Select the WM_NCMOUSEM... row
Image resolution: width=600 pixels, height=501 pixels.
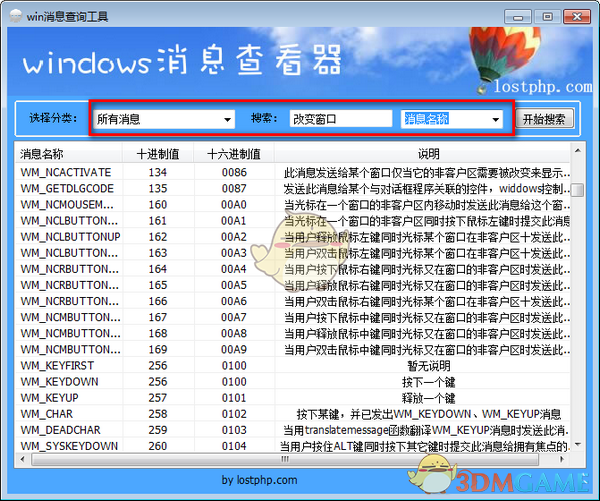(293, 204)
